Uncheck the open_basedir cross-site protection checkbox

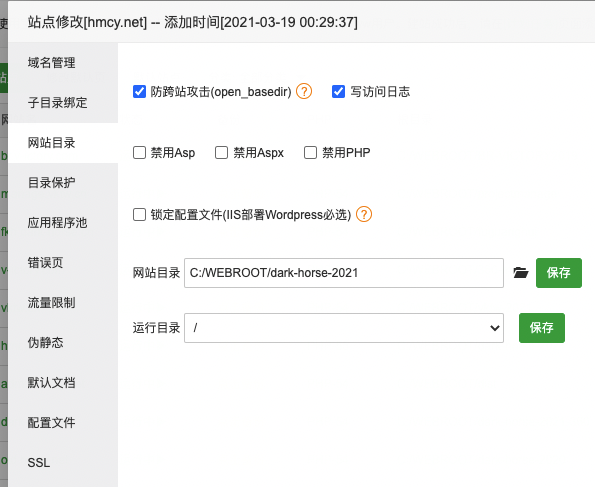click(139, 91)
